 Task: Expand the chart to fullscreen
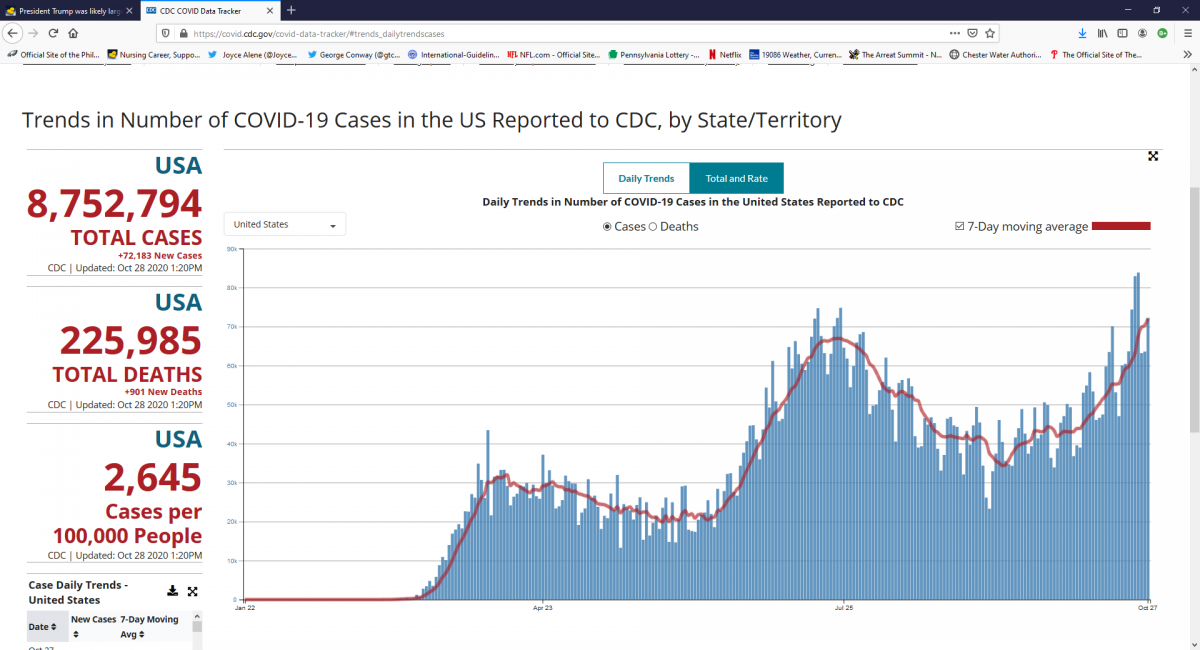pos(1153,156)
